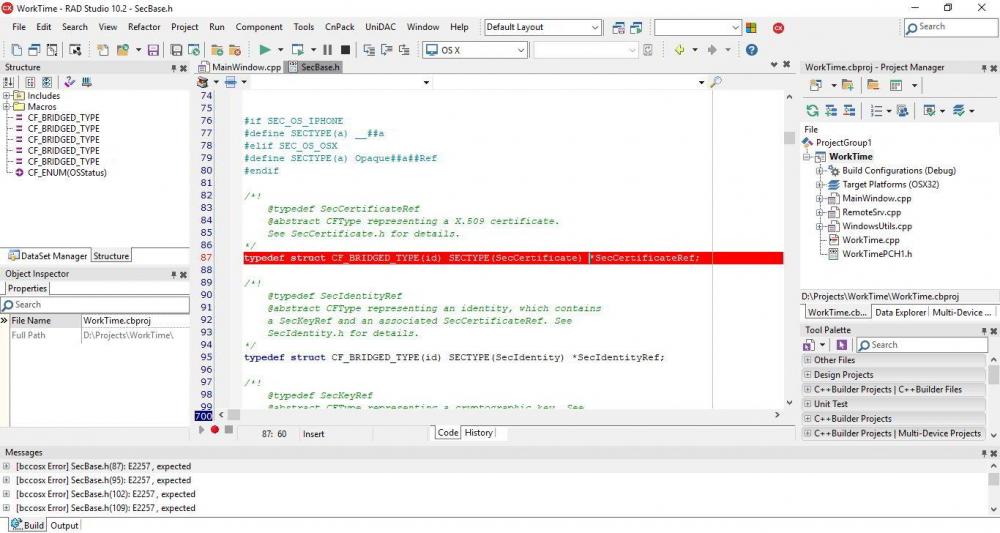Pin the Object Inspector panel

pos(173,274)
